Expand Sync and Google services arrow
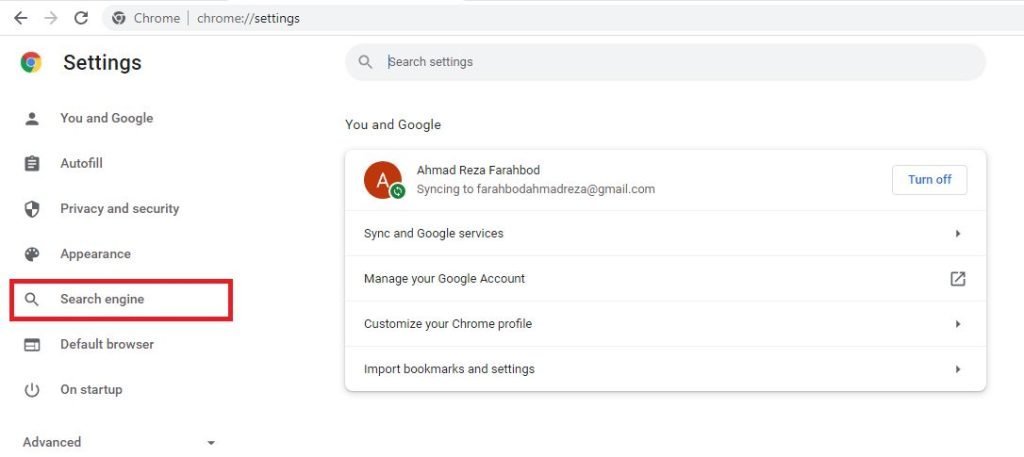 click(x=957, y=233)
